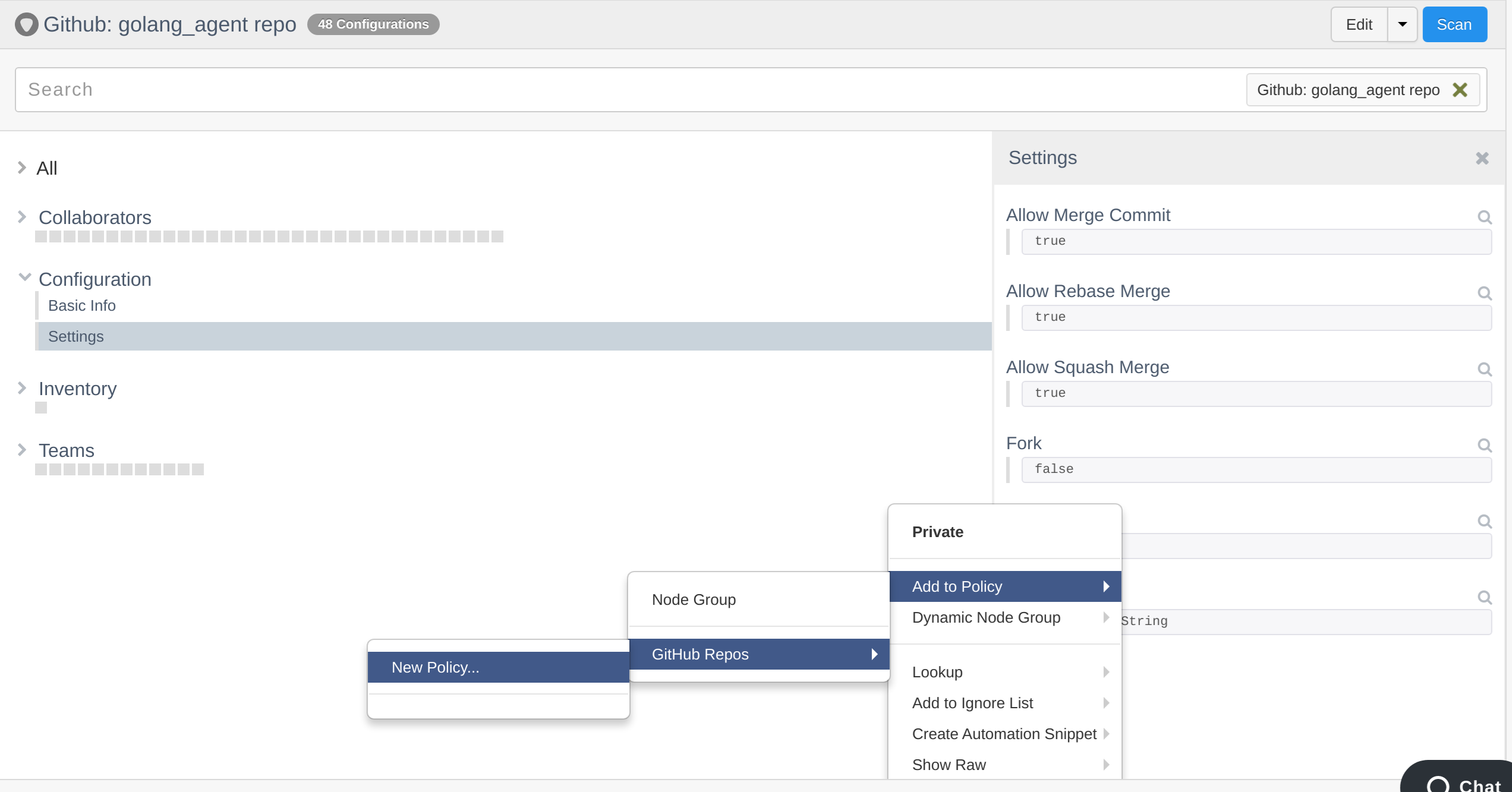
Task: Choose Add to Policy menu item
Action: (1005, 586)
